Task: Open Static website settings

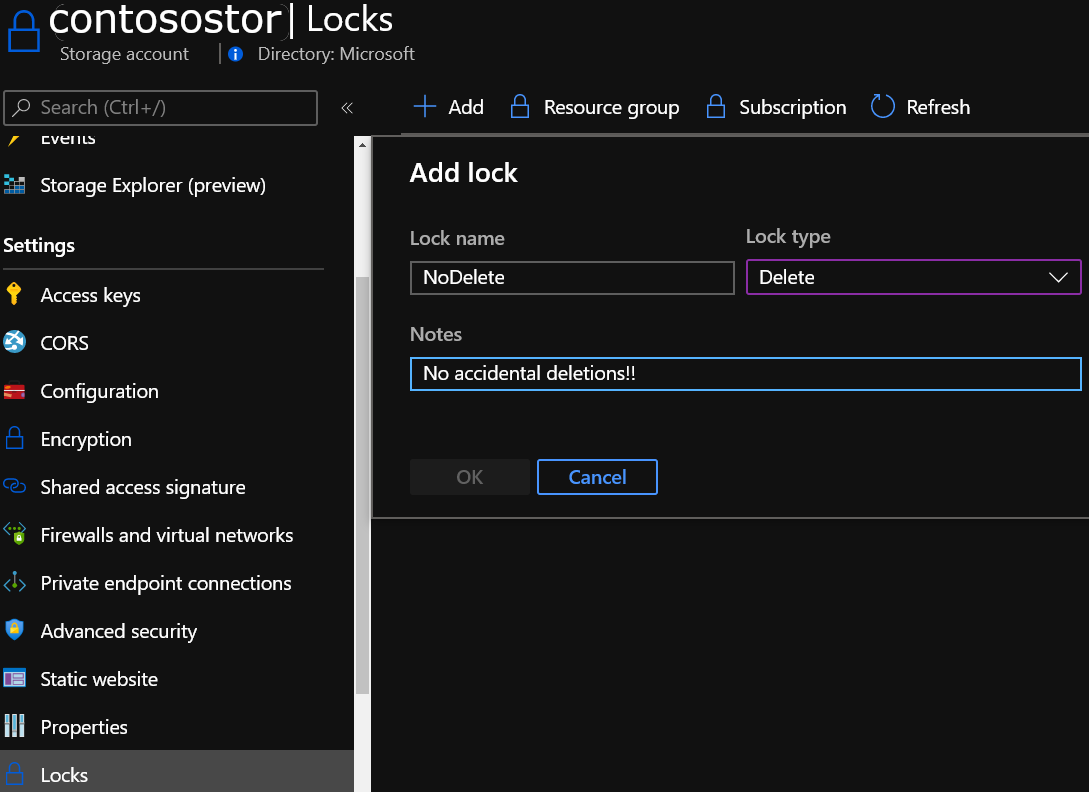Action: coord(99,679)
